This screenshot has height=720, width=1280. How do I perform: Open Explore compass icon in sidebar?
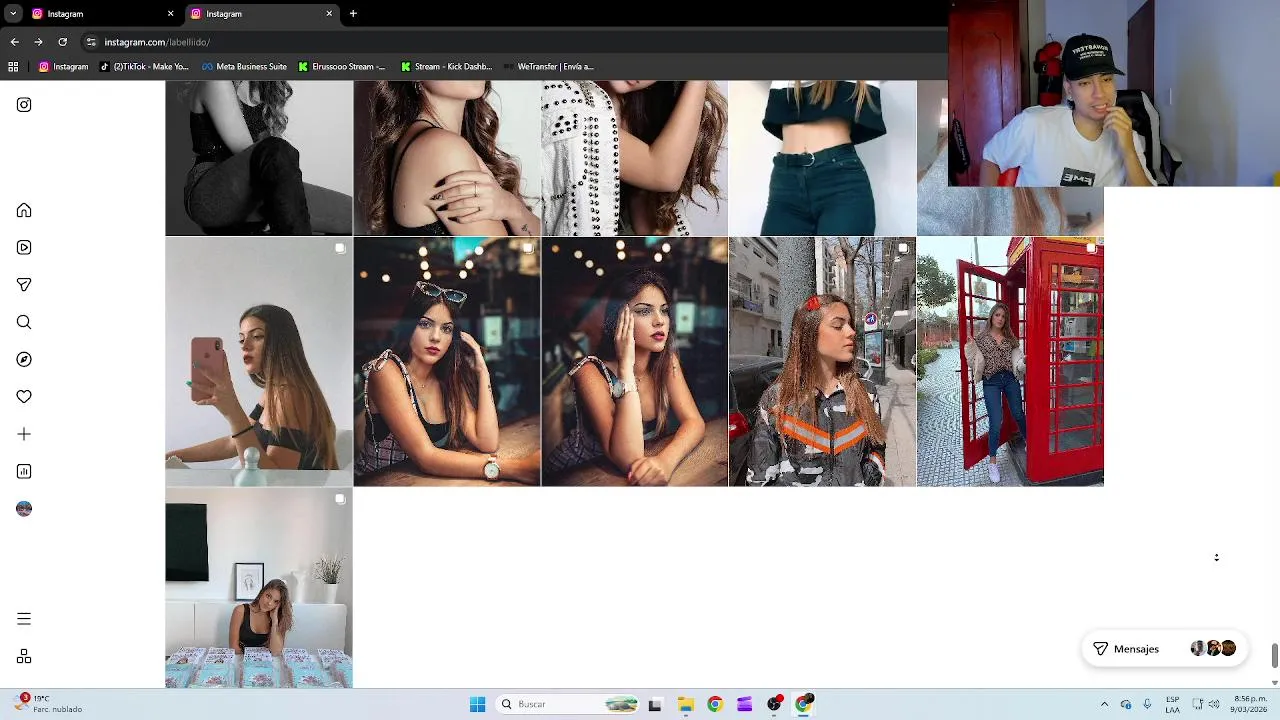coord(24,359)
